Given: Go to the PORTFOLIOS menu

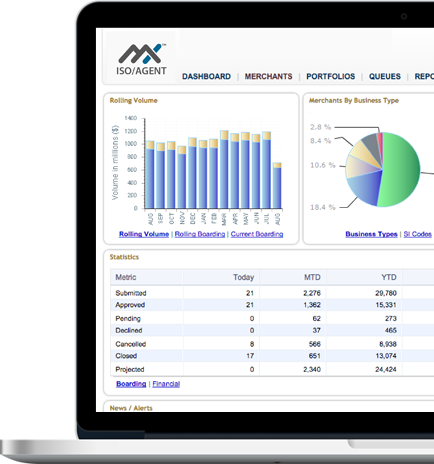Looking at the screenshot, I should coord(331,76).
